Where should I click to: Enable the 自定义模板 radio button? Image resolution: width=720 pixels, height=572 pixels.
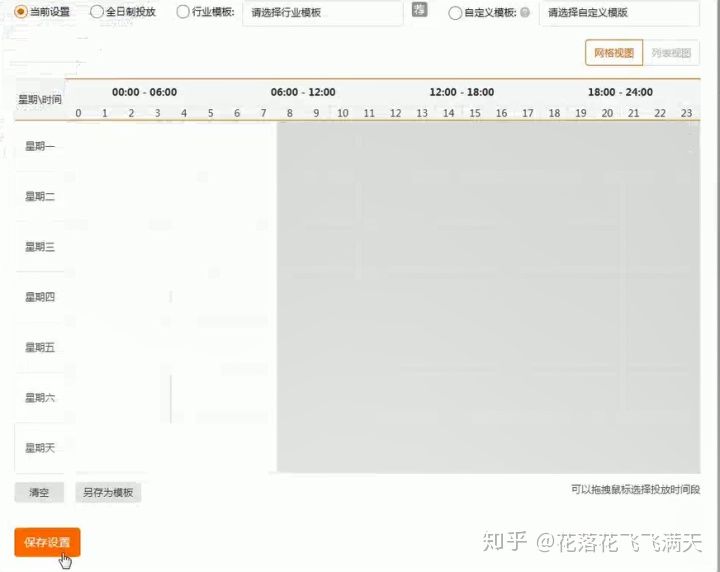pos(456,13)
